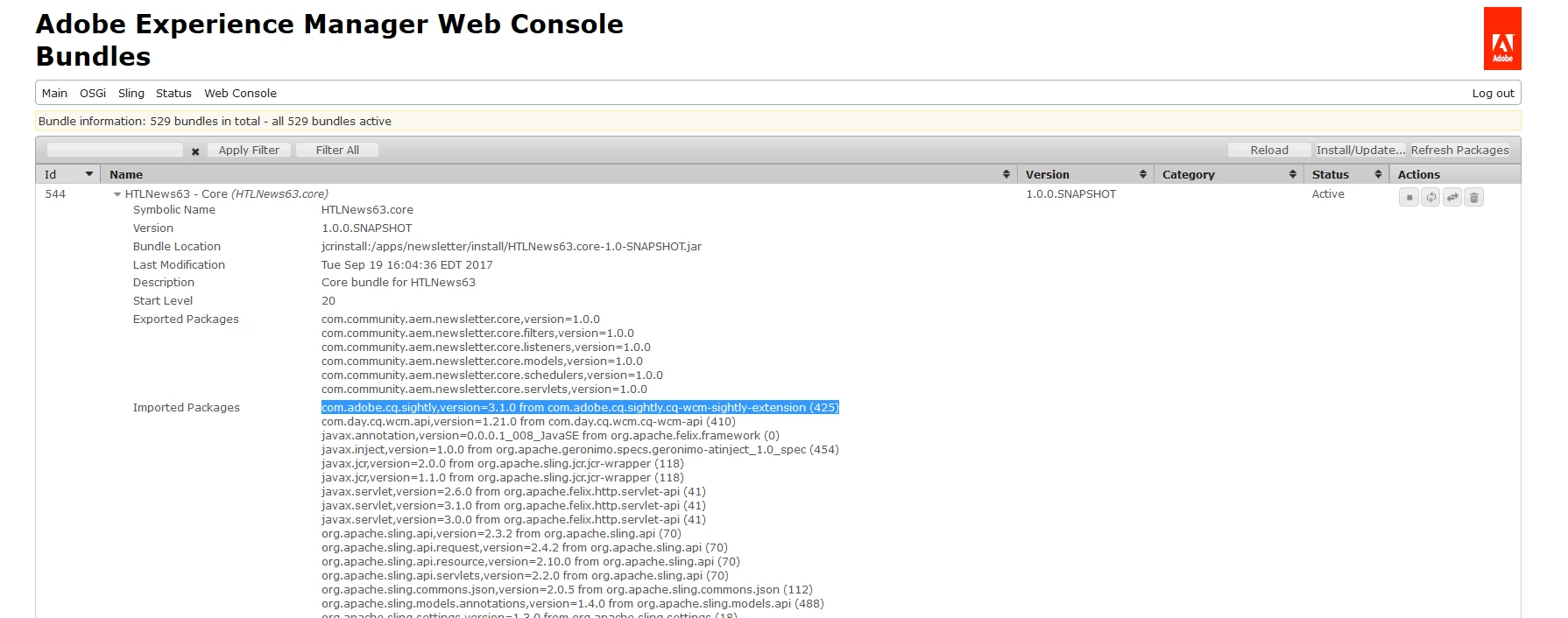Screen dimensions: 1568x618
Task: Select the javax.jcr version=1.1.0 import line
Action: pos(502,477)
